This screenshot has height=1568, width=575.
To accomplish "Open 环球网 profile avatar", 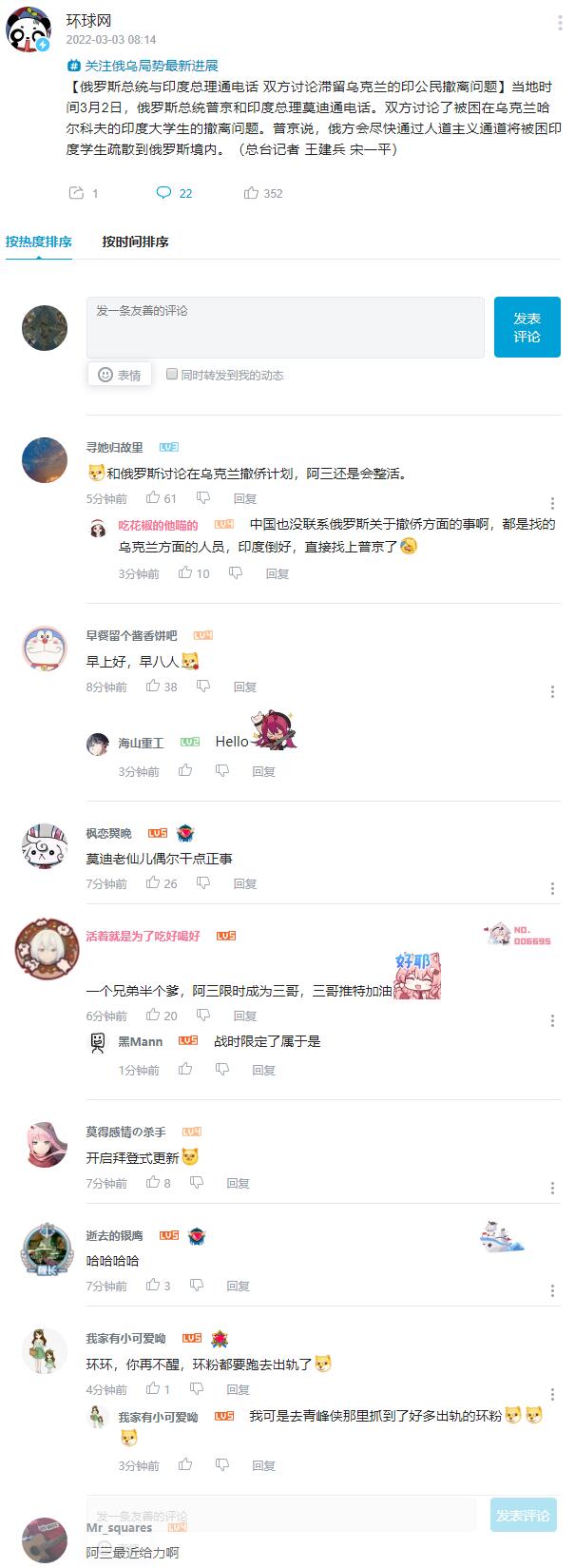I will (x=29, y=30).
